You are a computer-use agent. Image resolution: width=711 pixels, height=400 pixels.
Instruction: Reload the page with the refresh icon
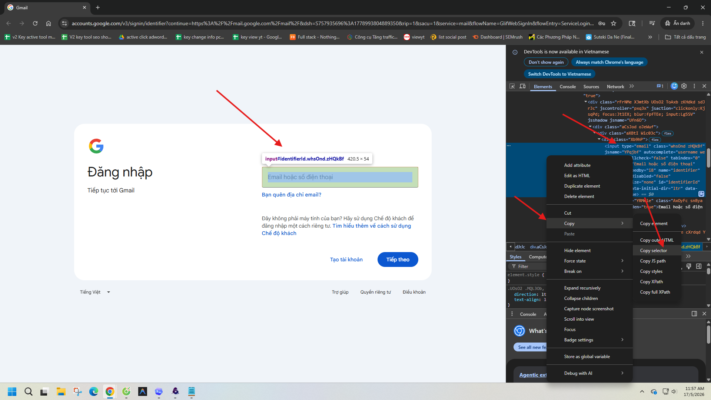(35, 23)
